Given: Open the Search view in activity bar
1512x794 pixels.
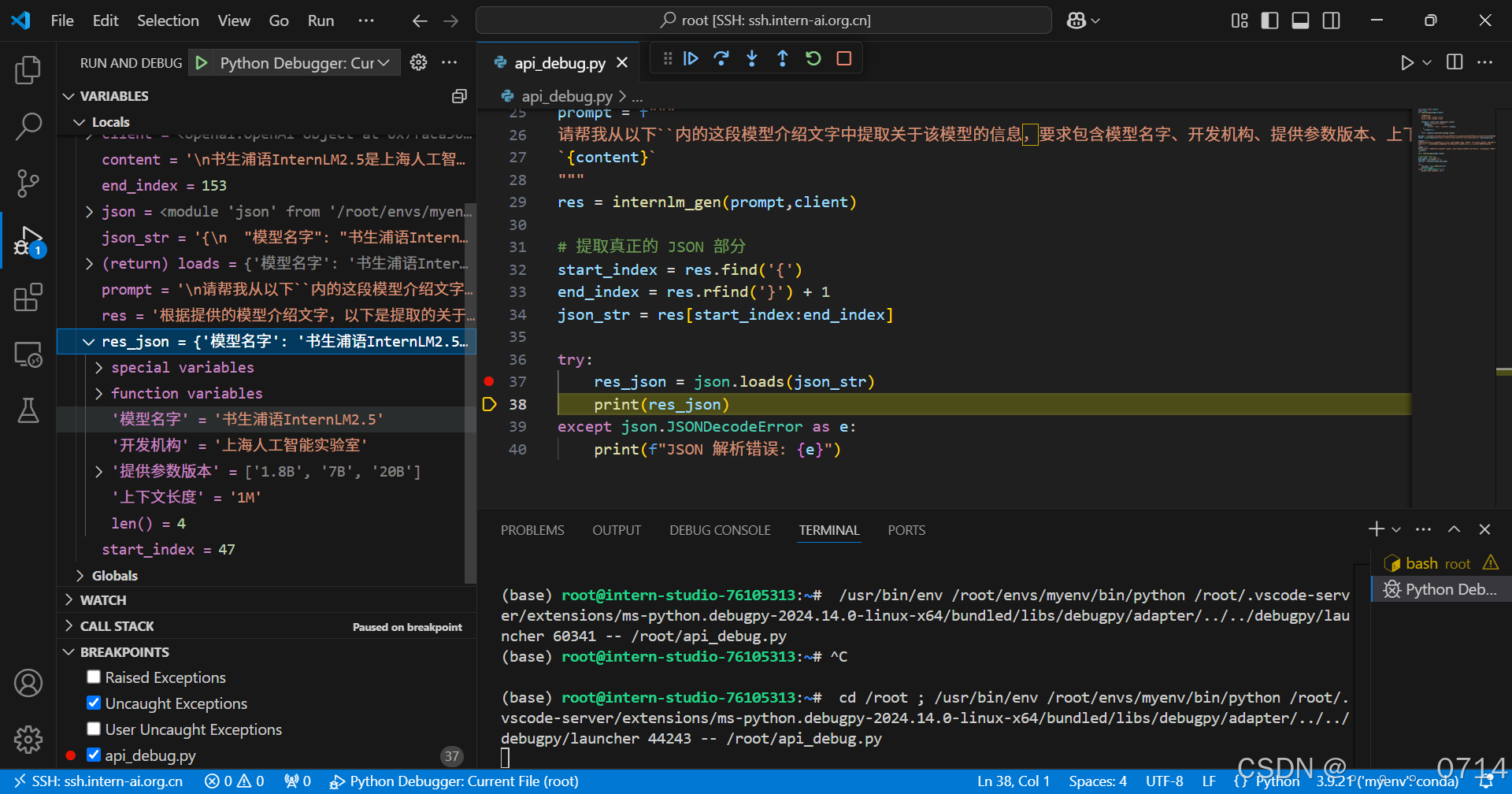Looking at the screenshot, I should pos(28,126).
